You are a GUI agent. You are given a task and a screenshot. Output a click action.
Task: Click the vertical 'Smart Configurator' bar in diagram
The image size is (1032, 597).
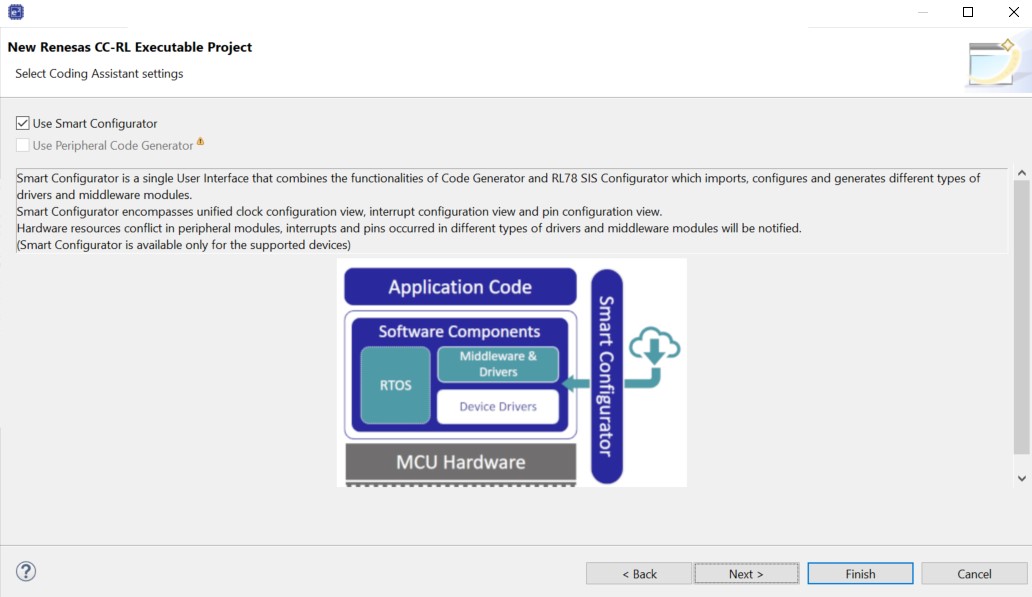click(607, 376)
